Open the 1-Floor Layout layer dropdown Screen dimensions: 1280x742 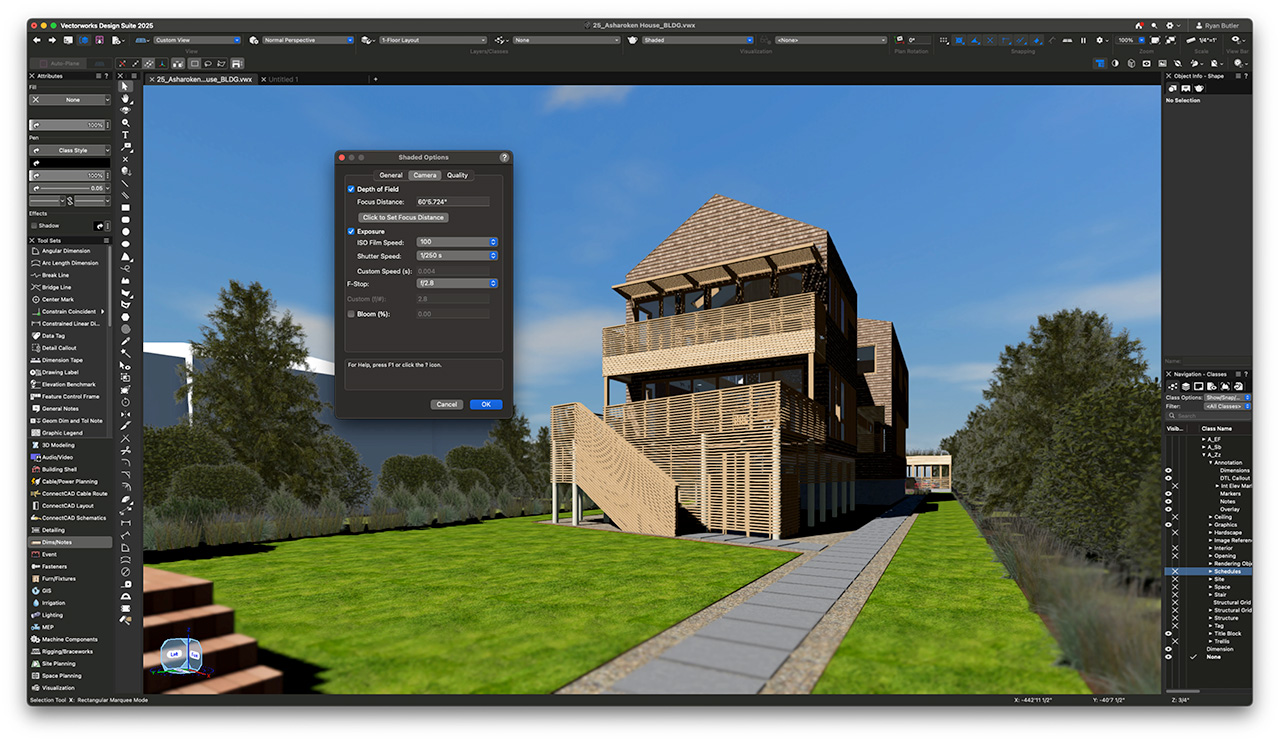(x=432, y=40)
